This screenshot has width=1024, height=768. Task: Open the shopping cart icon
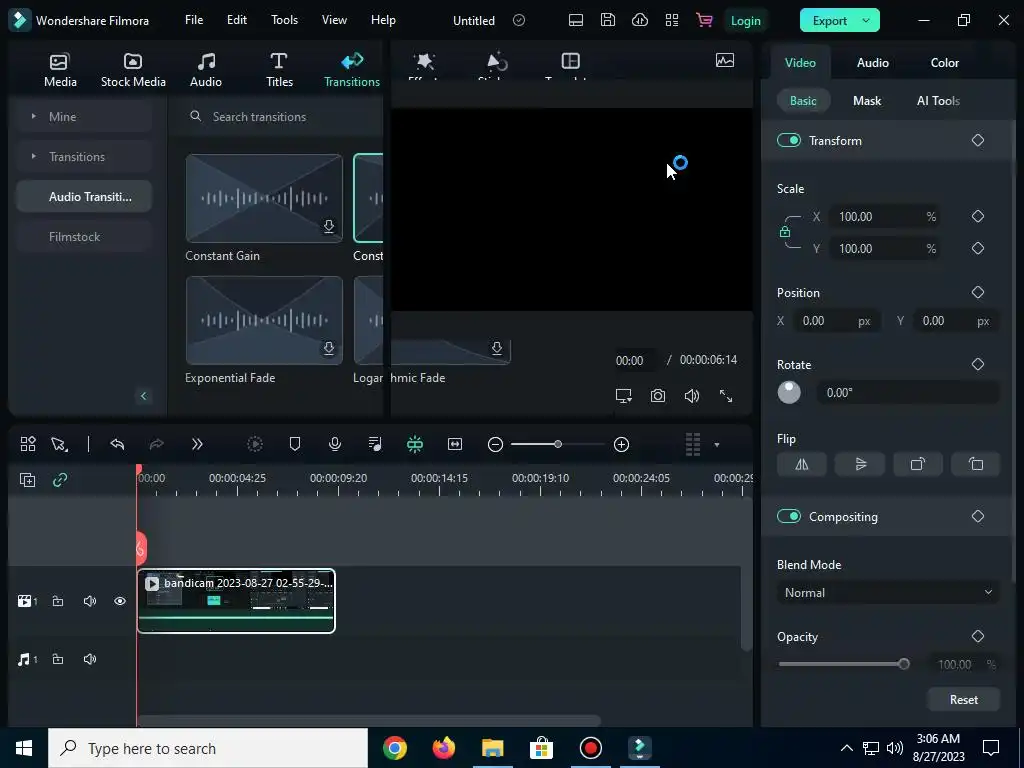pyautogui.click(x=704, y=20)
